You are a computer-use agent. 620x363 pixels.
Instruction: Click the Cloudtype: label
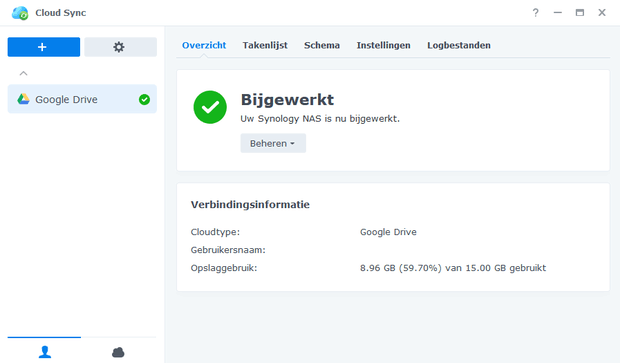[215, 232]
